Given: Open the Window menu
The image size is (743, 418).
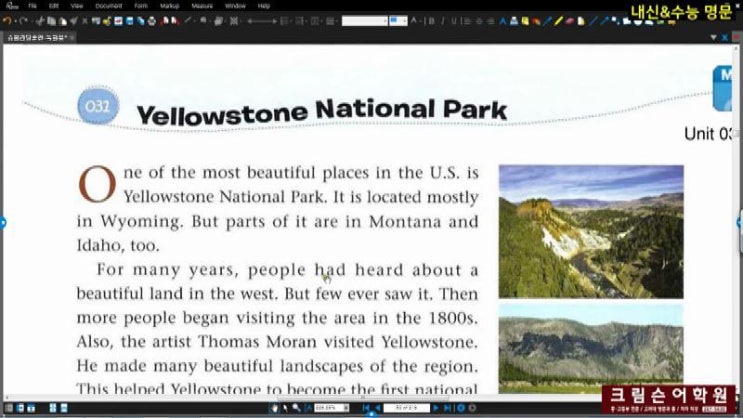Looking at the screenshot, I should click(235, 6).
